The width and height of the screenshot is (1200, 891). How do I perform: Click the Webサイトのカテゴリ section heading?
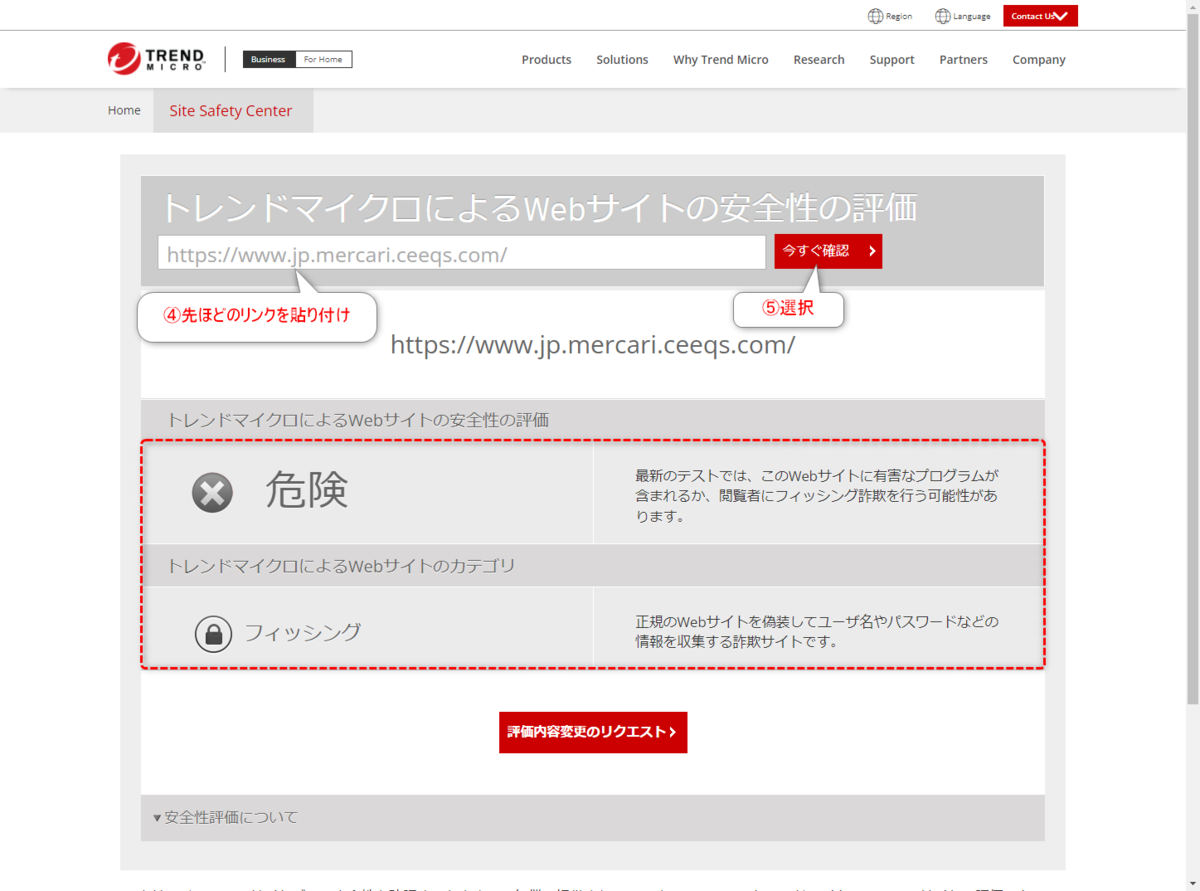tap(341, 566)
